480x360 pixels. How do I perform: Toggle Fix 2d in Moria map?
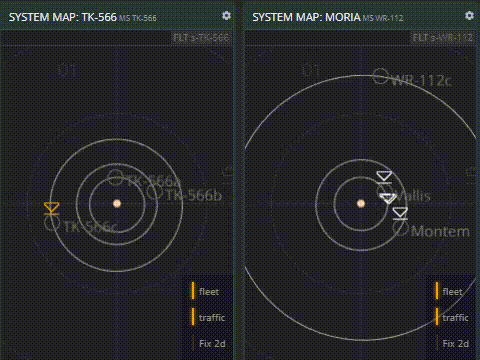(x=453, y=343)
